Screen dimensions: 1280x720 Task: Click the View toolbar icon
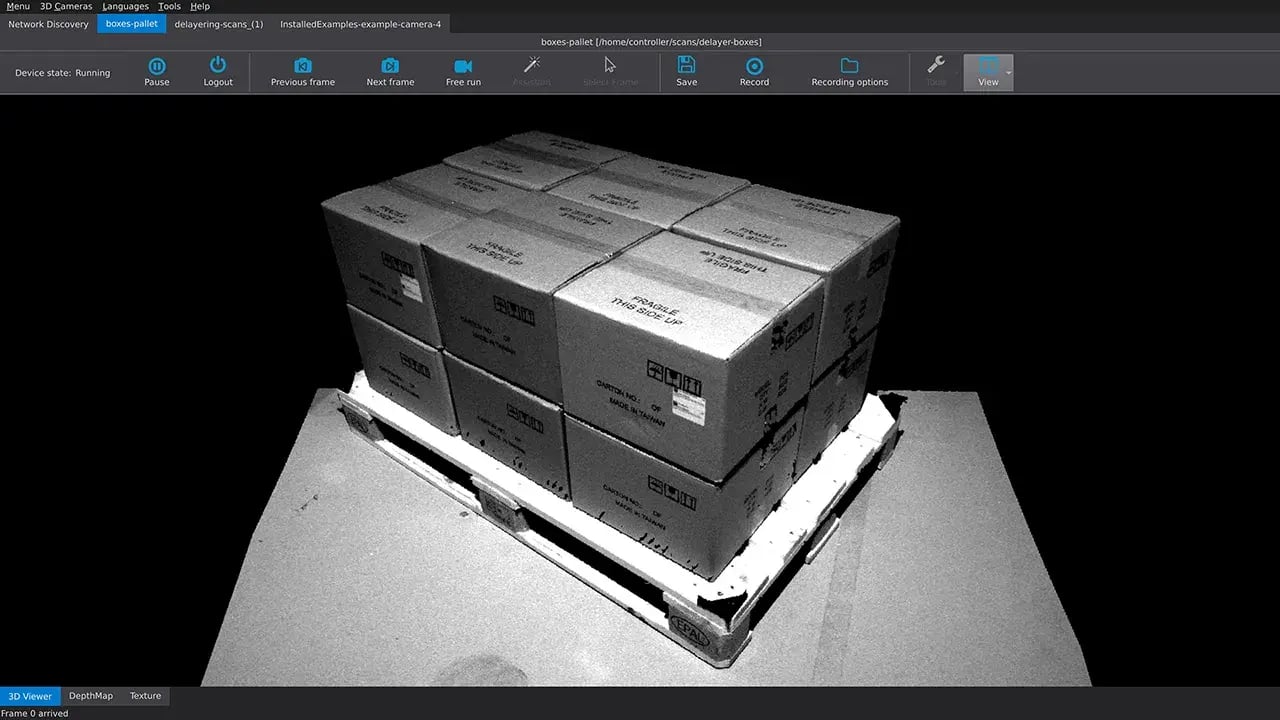coord(987,70)
